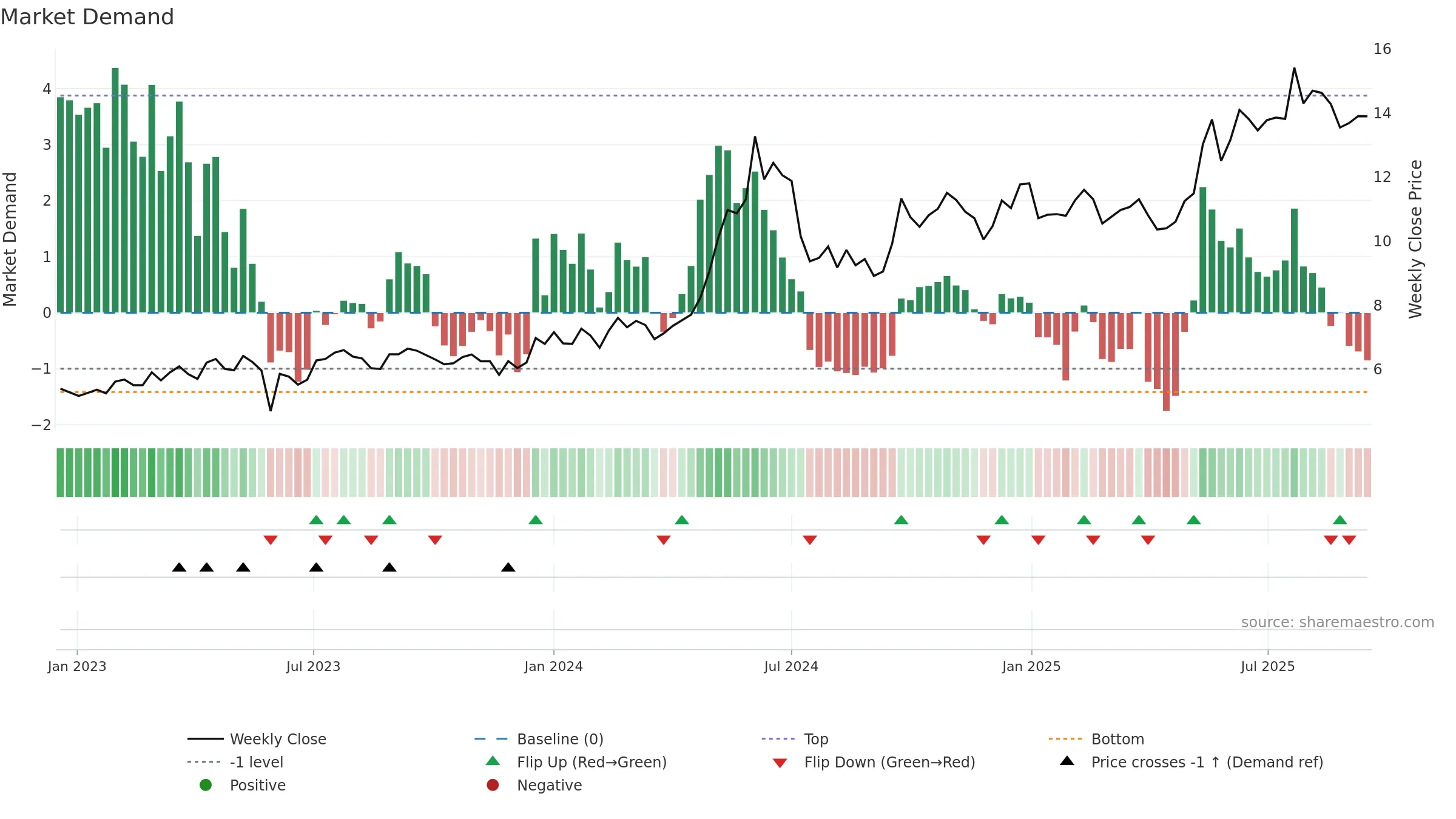Click the red Flip Down triangle legend icon
The image size is (1456, 819).
780,763
